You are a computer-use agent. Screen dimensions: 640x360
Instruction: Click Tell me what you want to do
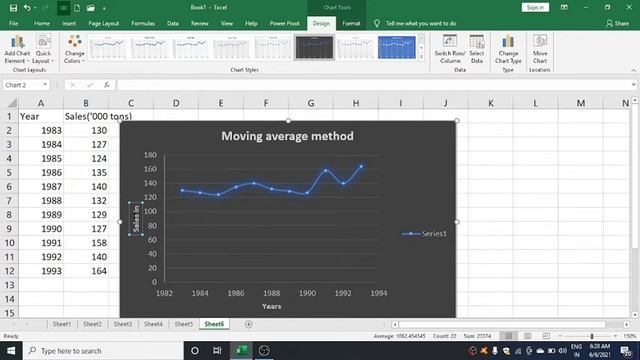421,24
